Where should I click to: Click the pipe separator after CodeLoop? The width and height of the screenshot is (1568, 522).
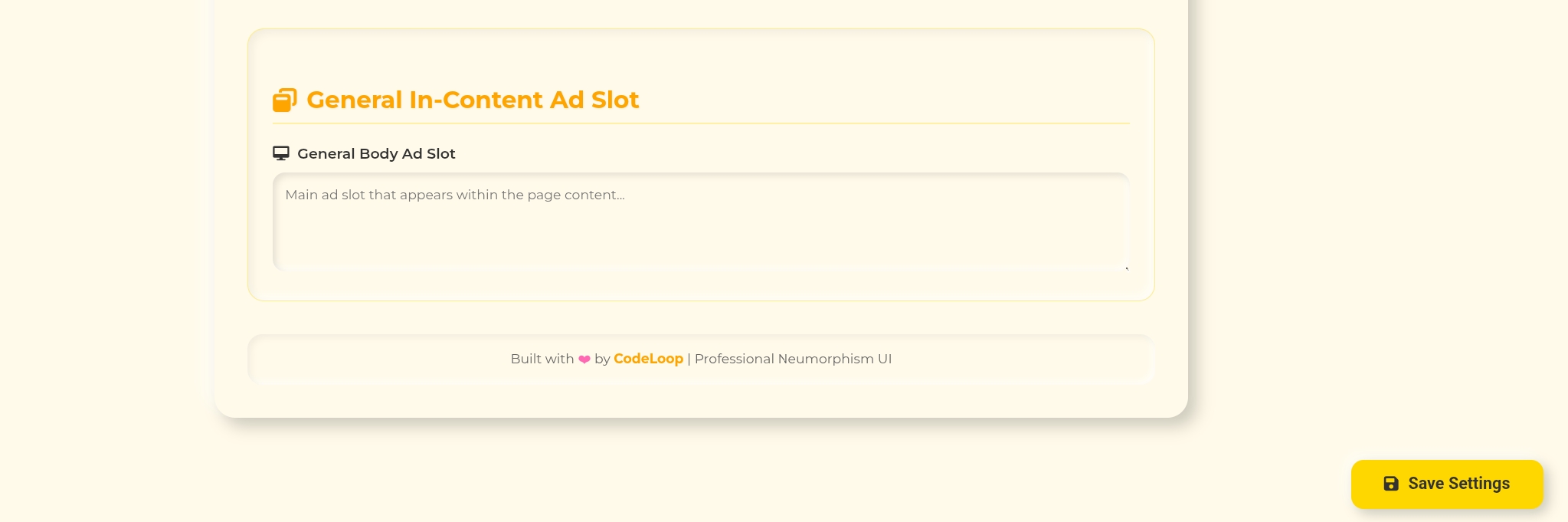pyautogui.click(x=689, y=359)
